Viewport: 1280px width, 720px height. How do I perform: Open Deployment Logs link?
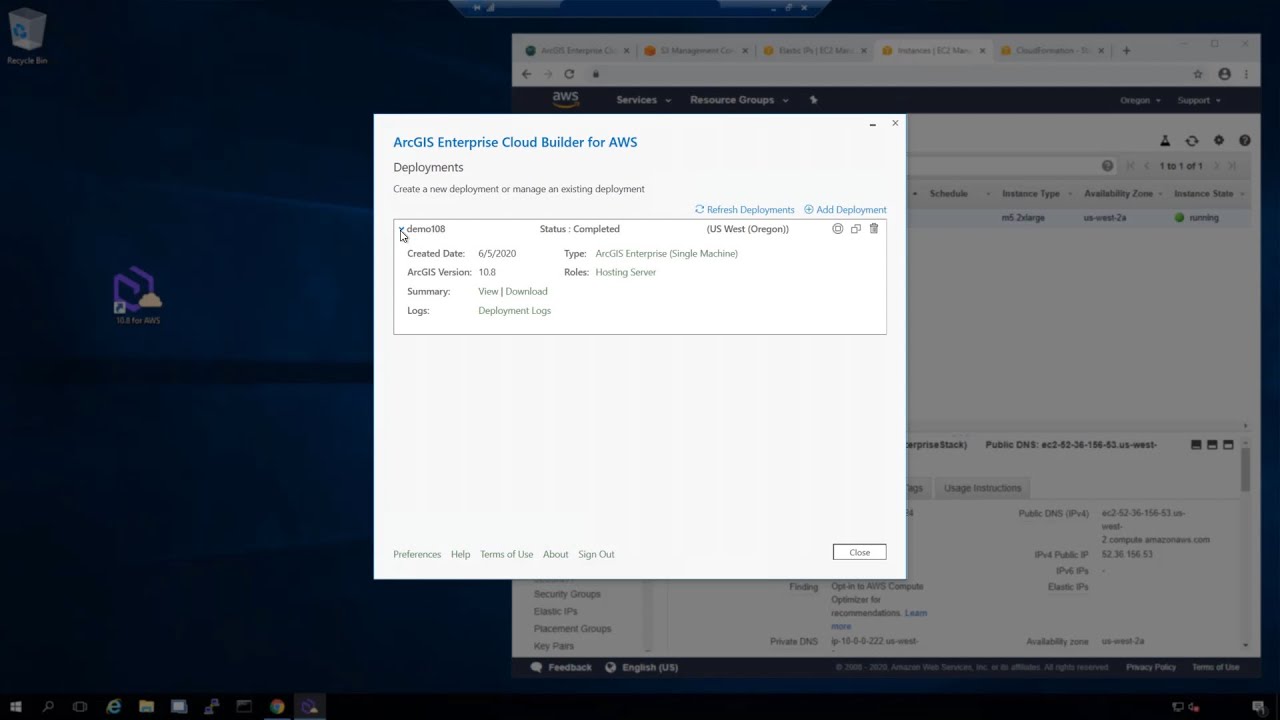[x=514, y=311]
